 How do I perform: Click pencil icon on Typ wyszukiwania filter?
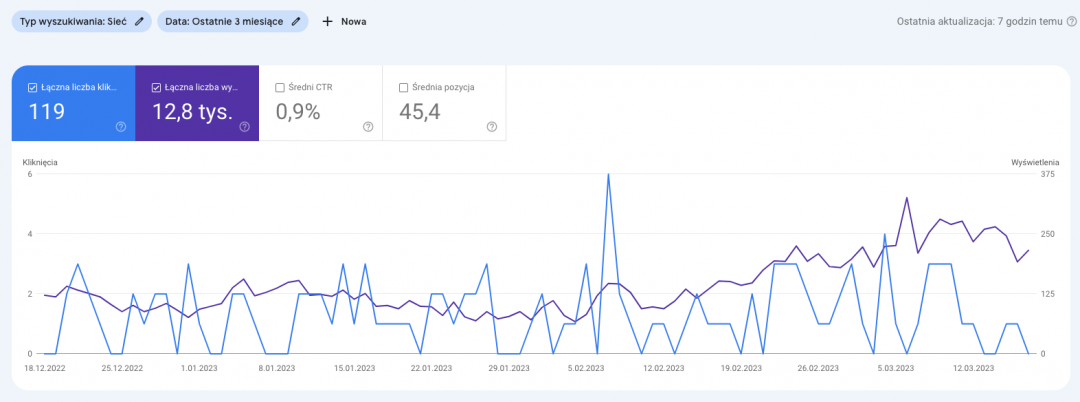pos(141,21)
